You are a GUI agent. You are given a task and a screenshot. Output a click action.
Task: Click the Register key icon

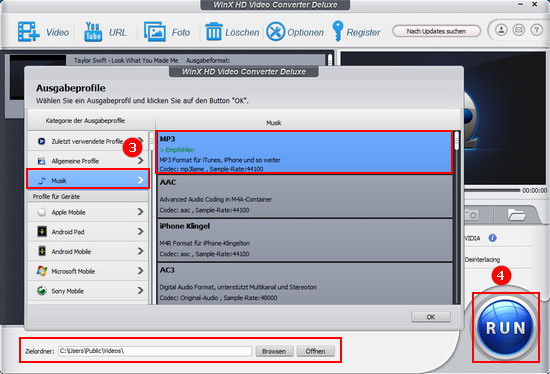click(337, 31)
